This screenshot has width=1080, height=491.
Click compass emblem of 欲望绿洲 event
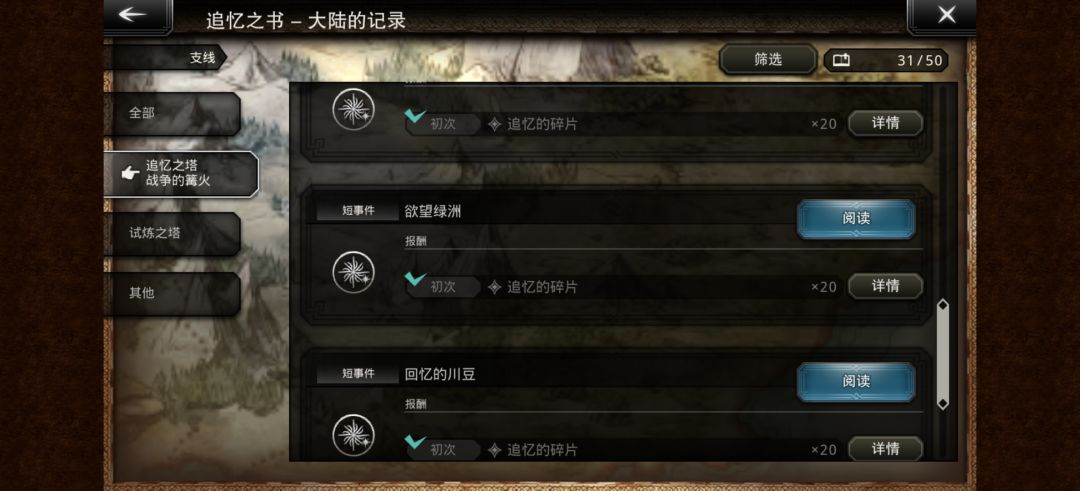[x=353, y=271]
